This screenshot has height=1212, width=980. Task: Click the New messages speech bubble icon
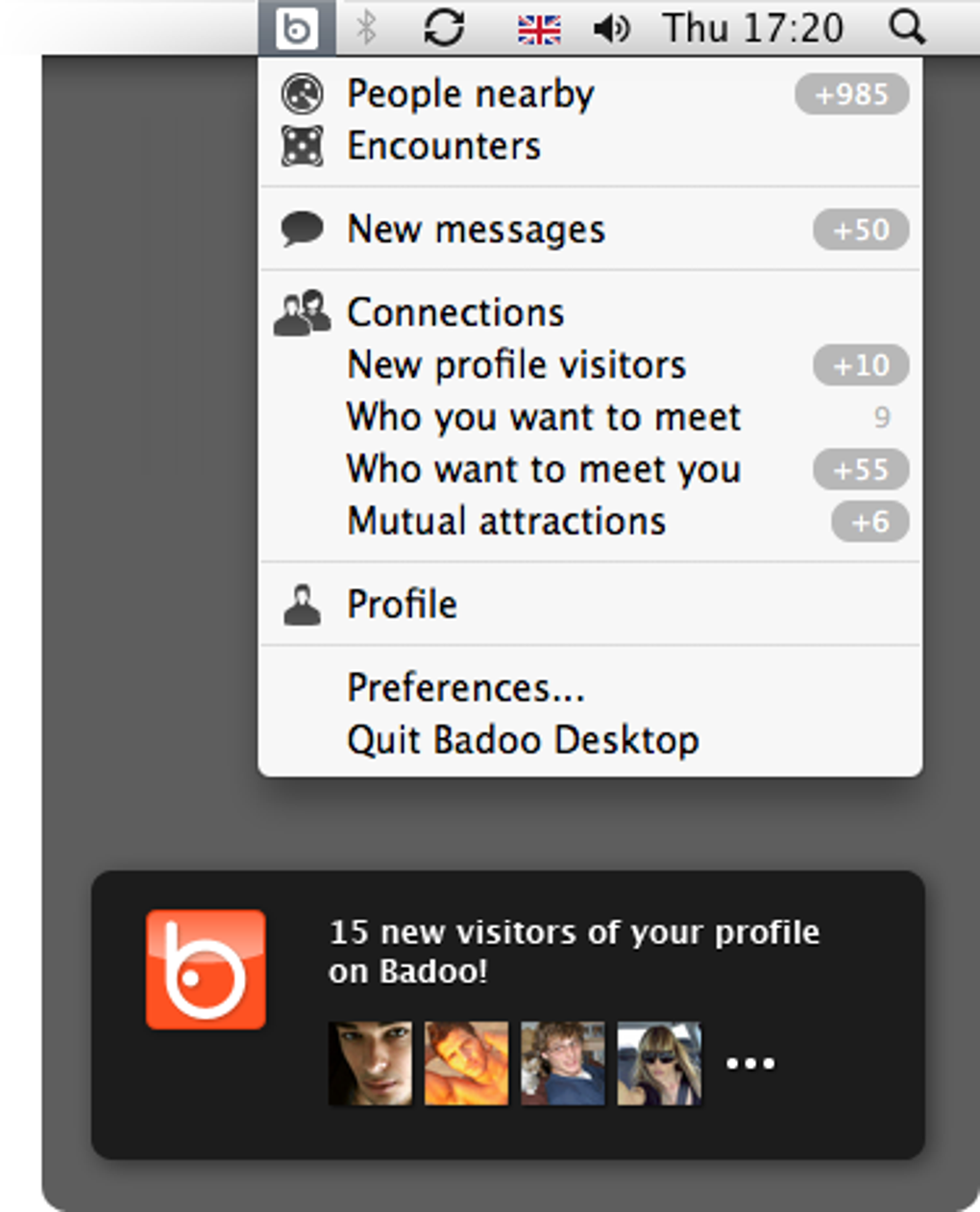[302, 229]
